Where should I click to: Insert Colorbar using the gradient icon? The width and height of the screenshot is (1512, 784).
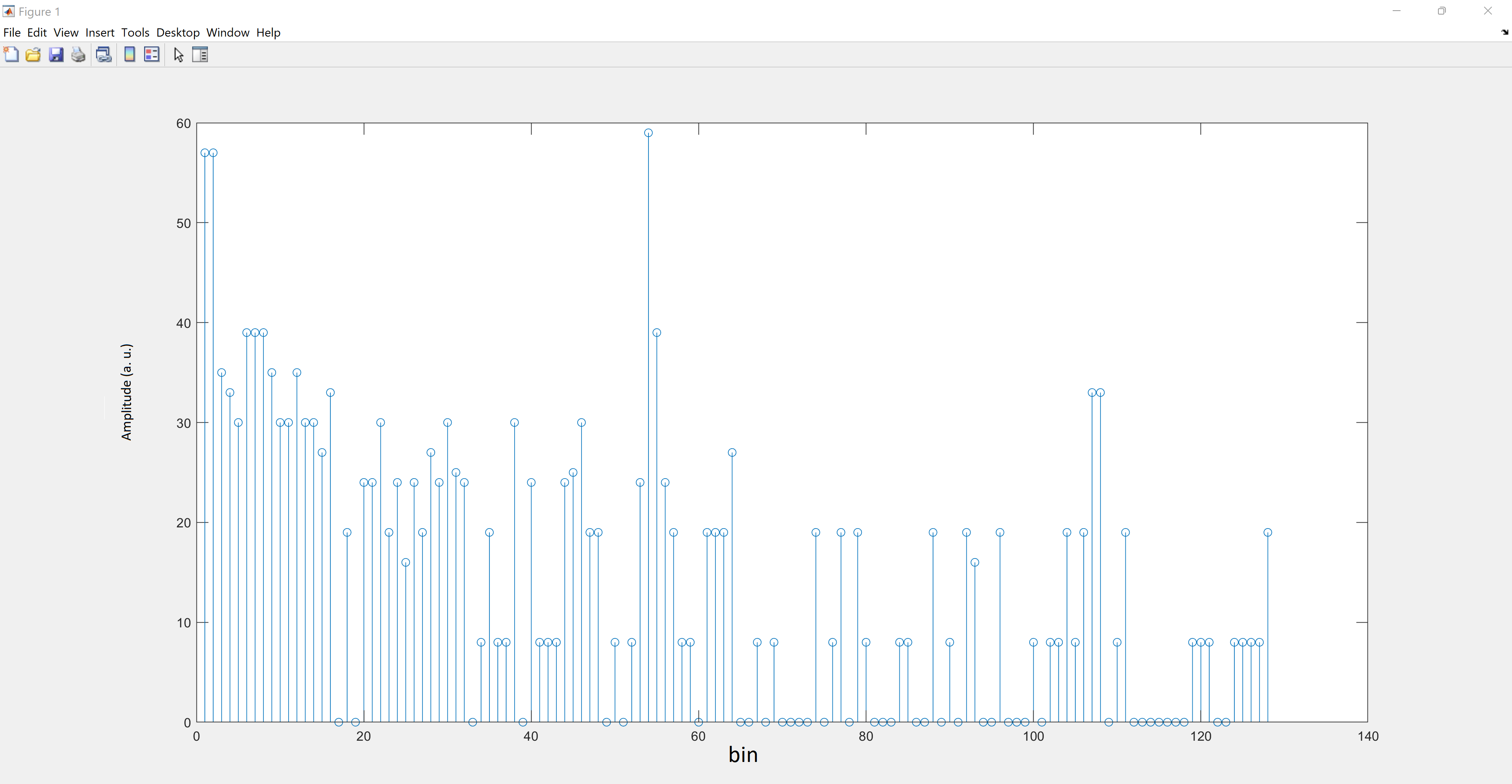(130, 55)
